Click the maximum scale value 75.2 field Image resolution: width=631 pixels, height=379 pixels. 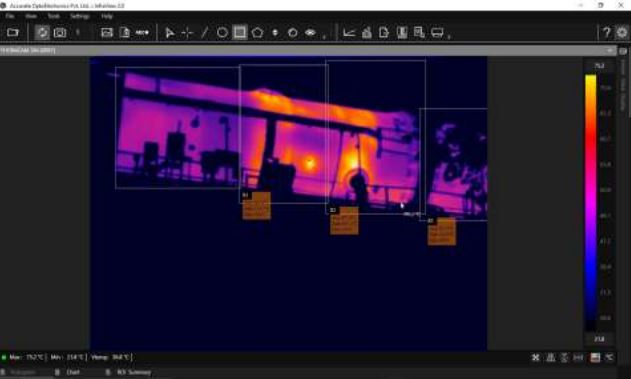click(x=599, y=66)
